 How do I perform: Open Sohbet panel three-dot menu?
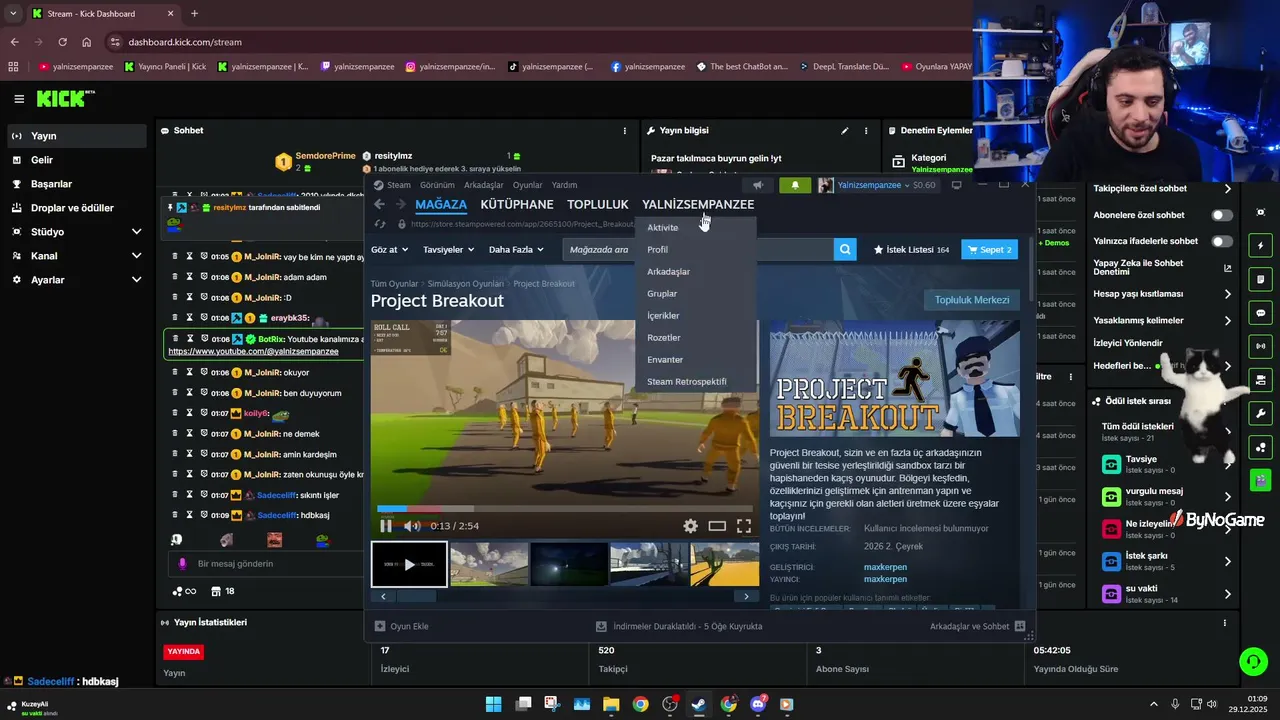pyautogui.click(x=625, y=131)
